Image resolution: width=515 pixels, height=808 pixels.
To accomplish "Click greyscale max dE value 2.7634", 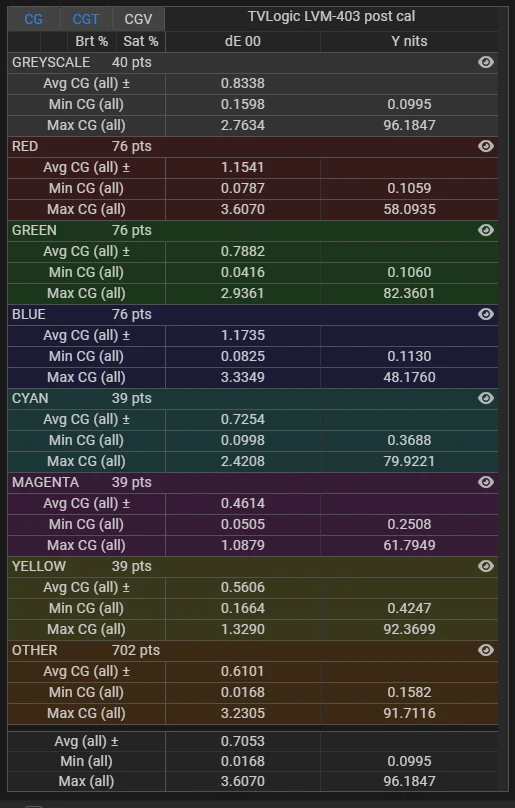I will pyautogui.click(x=243, y=125).
